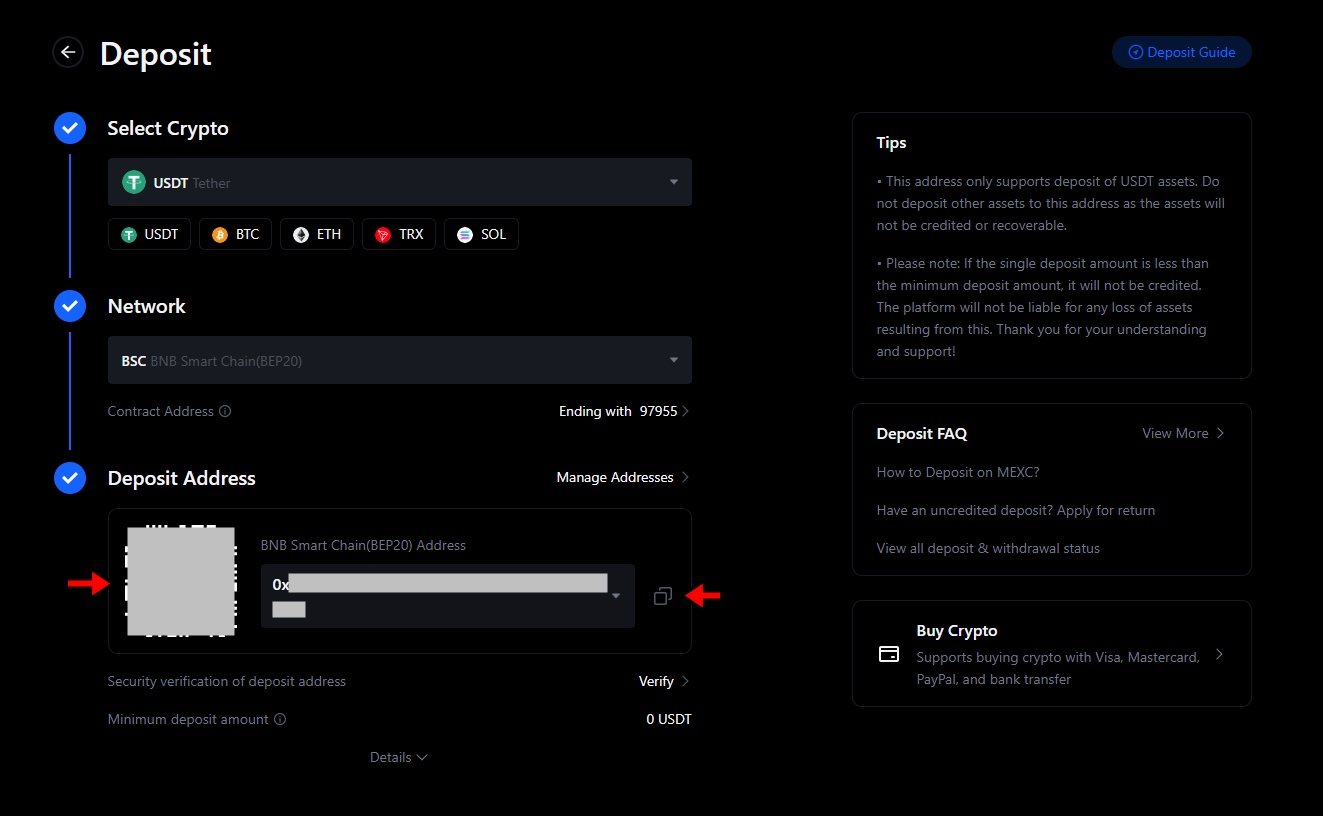Click the deposit address QR code
Image resolution: width=1323 pixels, height=816 pixels.
pyautogui.click(x=181, y=581)
